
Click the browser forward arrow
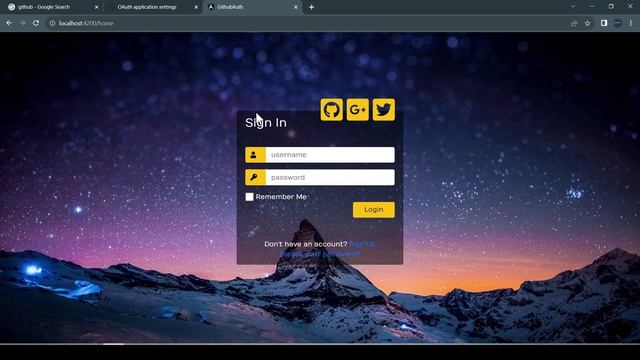pos(22,23)
